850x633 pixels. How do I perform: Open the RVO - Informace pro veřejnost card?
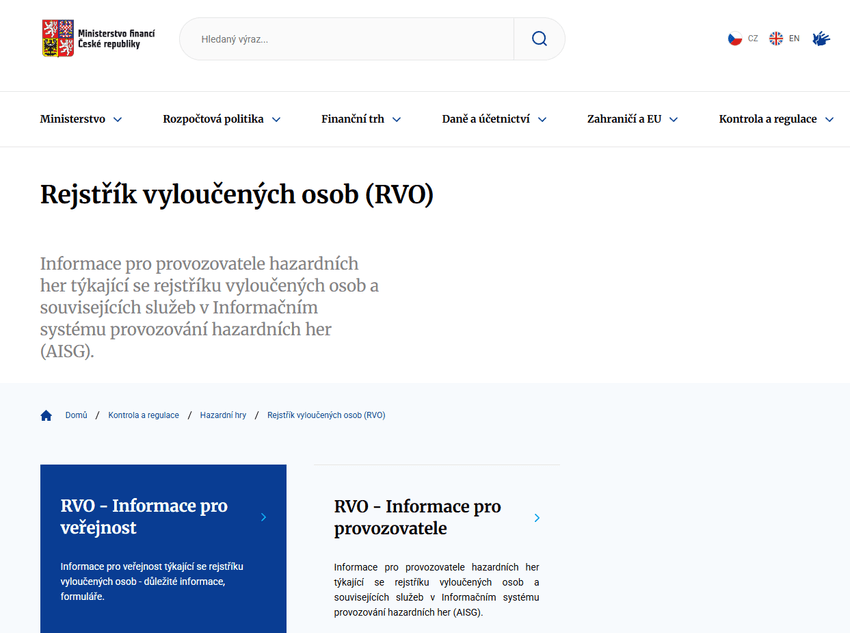[x=143, y=517]
